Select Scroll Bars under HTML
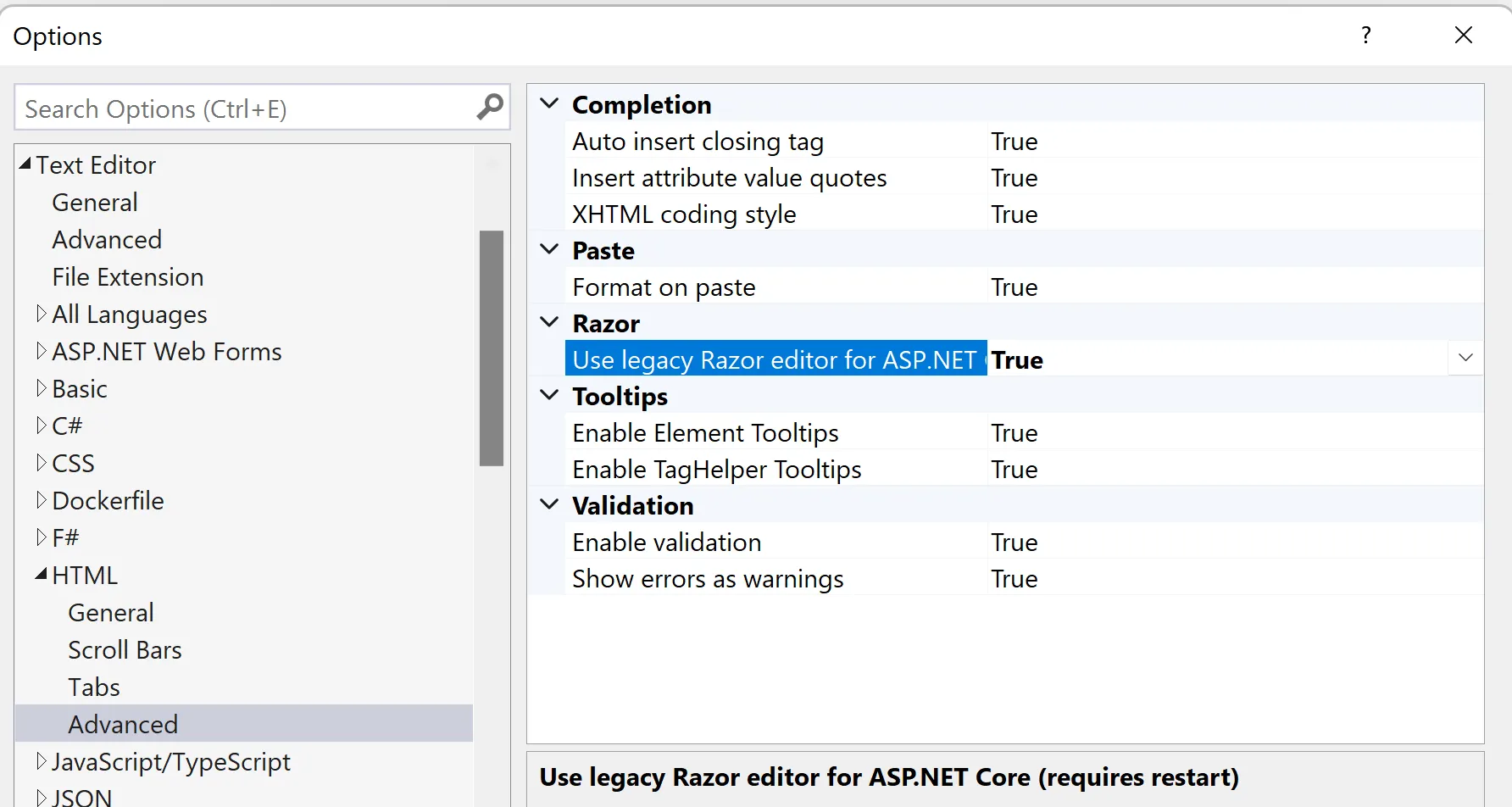The height and width of the screenshot is (807, 1512). pyautogui.click(x=125, y=650)
